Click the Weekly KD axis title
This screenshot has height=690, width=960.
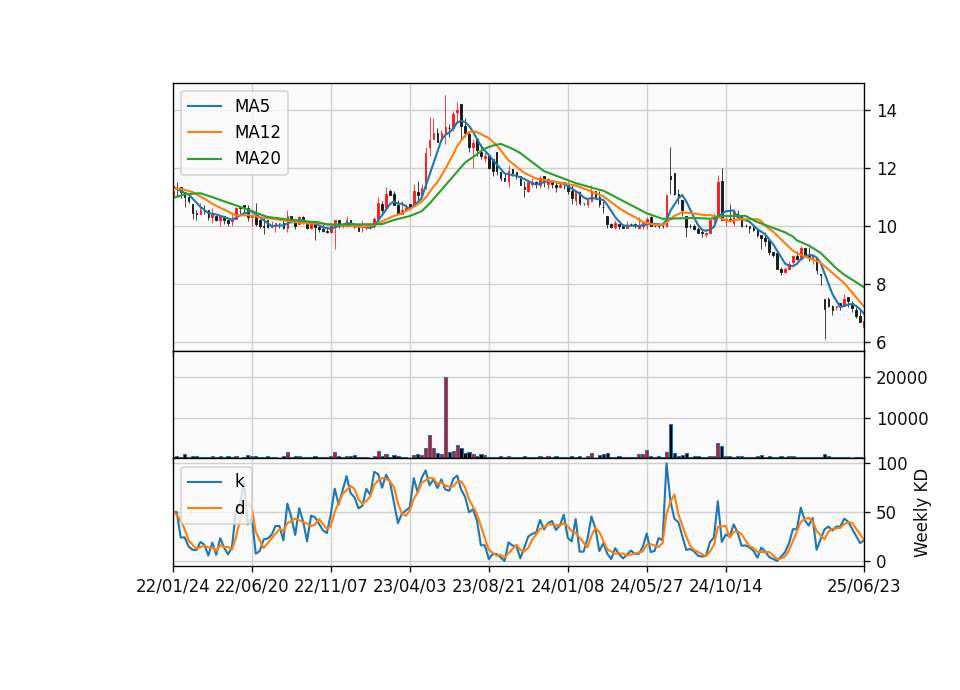click(921, 513)
